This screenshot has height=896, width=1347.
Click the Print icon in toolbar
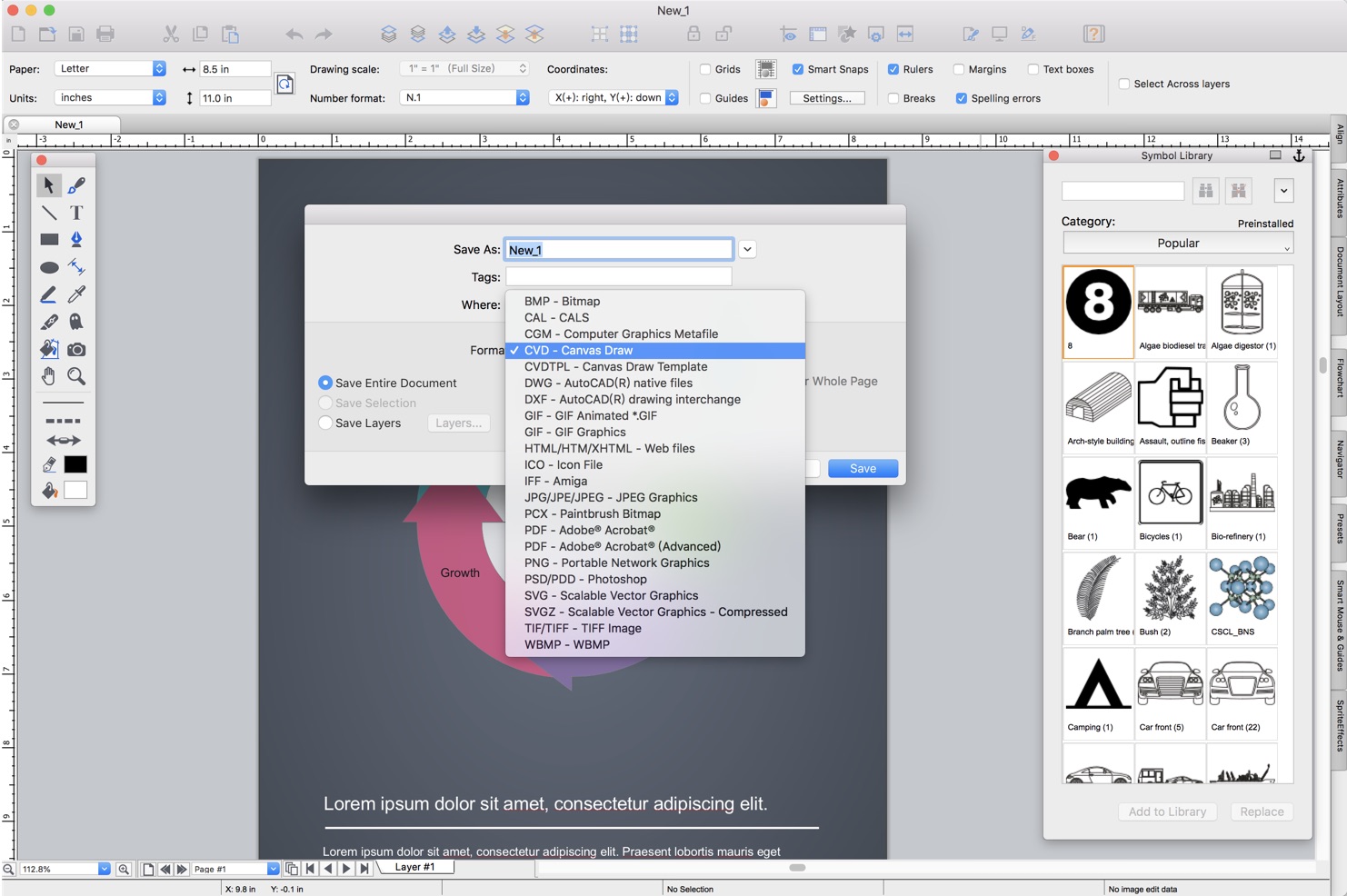(105, 35)
